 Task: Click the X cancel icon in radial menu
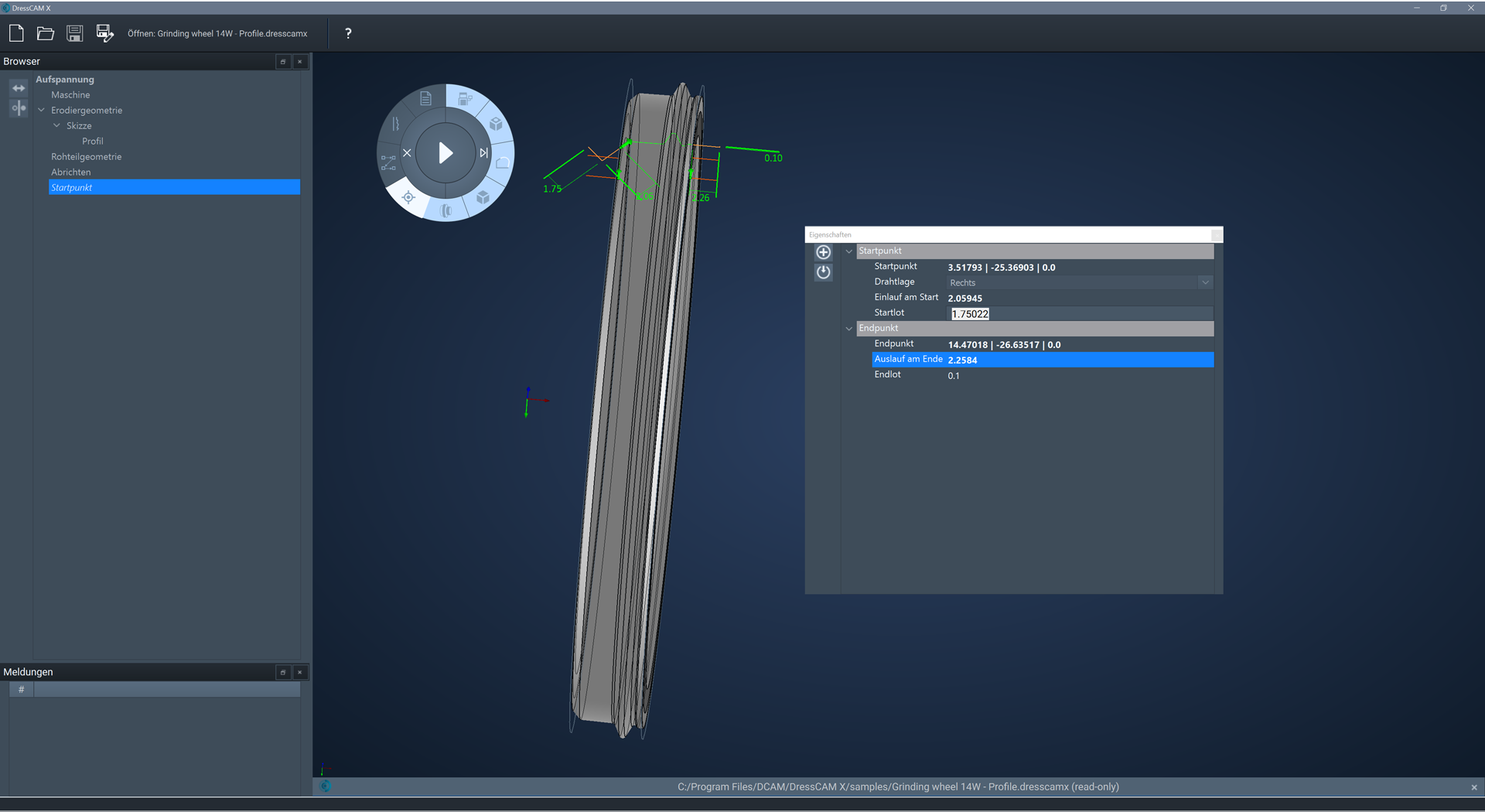pos(407,153)
